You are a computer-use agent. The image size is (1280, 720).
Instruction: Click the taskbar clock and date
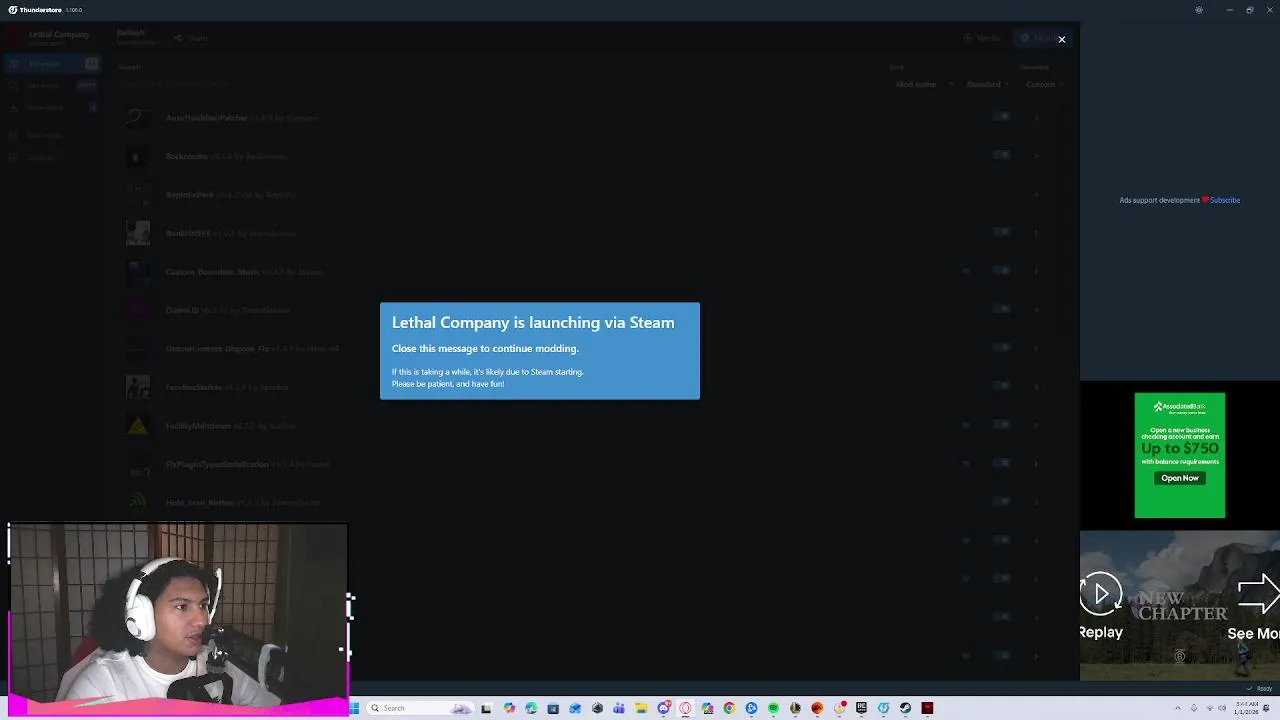[1245, 708]
